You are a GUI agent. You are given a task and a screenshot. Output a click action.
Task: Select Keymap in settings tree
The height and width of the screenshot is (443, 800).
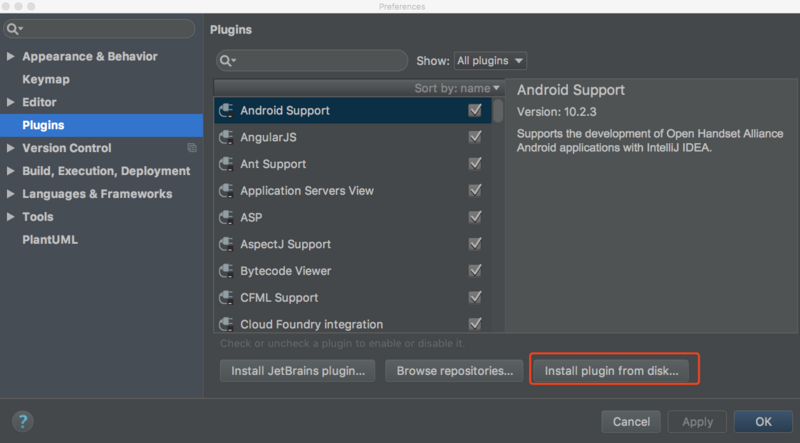coord(46,79)
